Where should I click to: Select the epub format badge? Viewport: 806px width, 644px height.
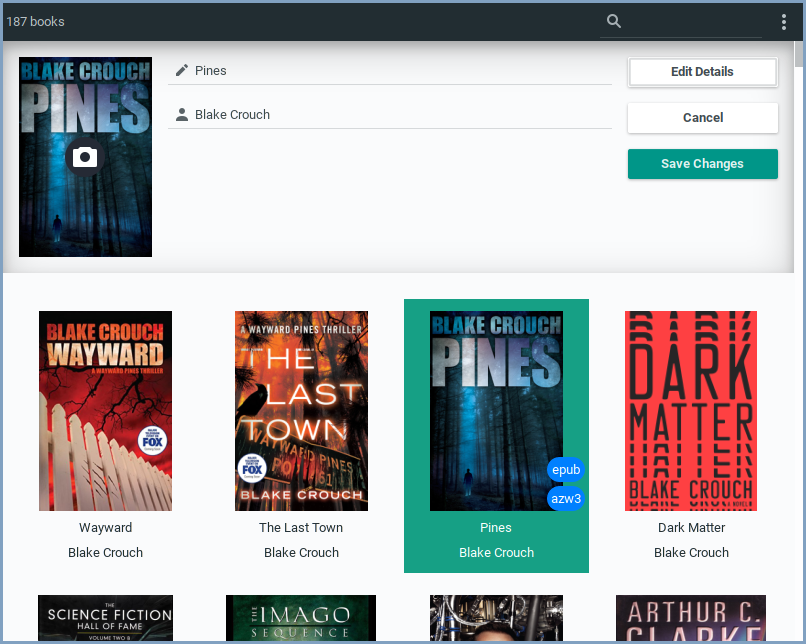[566, 469]
